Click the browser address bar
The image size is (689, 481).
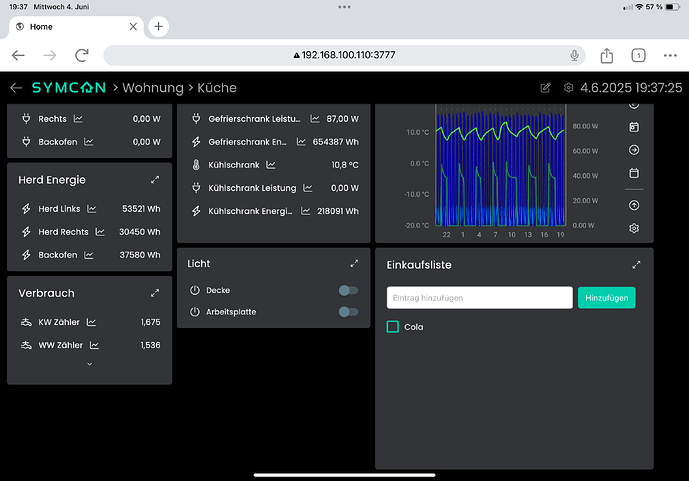coord(344,55)
